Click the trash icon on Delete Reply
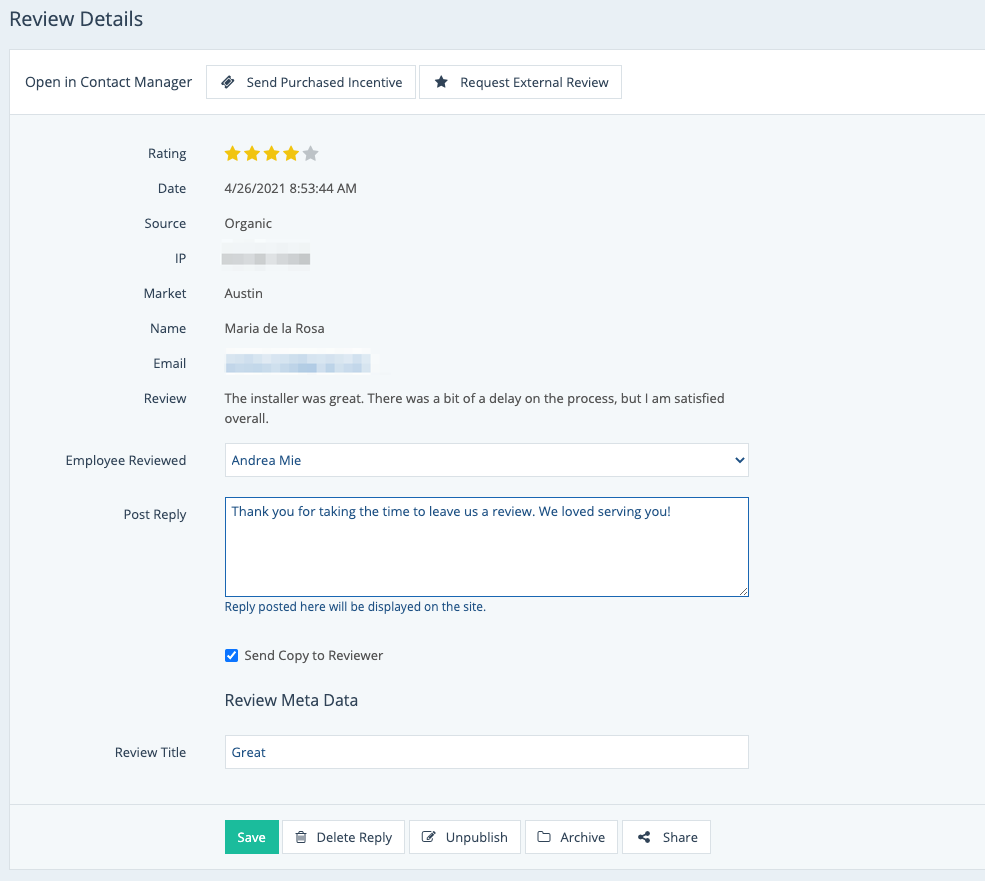985x881 pixels. pyautogui.click(x=301, y=837)
